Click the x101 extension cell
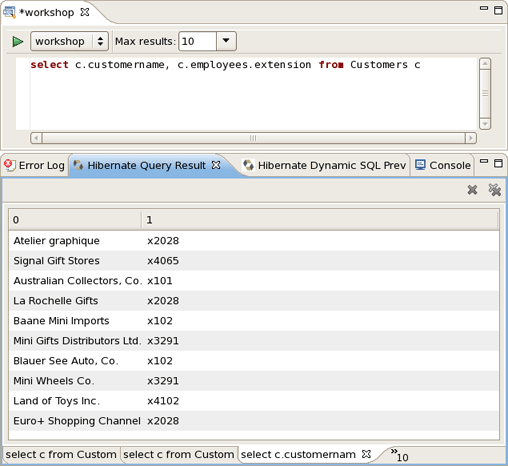The image size is (508, 466). (x=160, y=281)
